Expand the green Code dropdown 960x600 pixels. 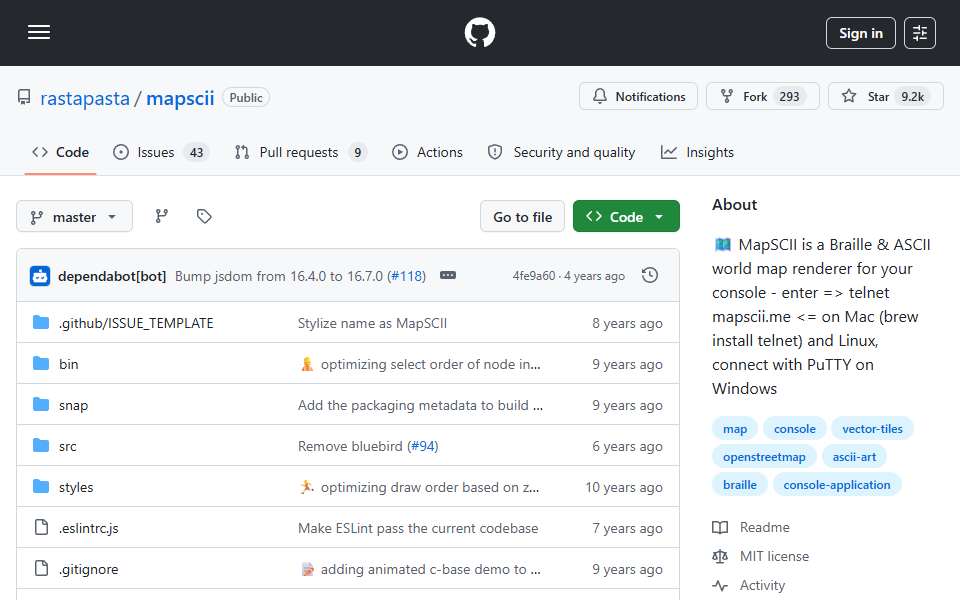click(626, 217)
